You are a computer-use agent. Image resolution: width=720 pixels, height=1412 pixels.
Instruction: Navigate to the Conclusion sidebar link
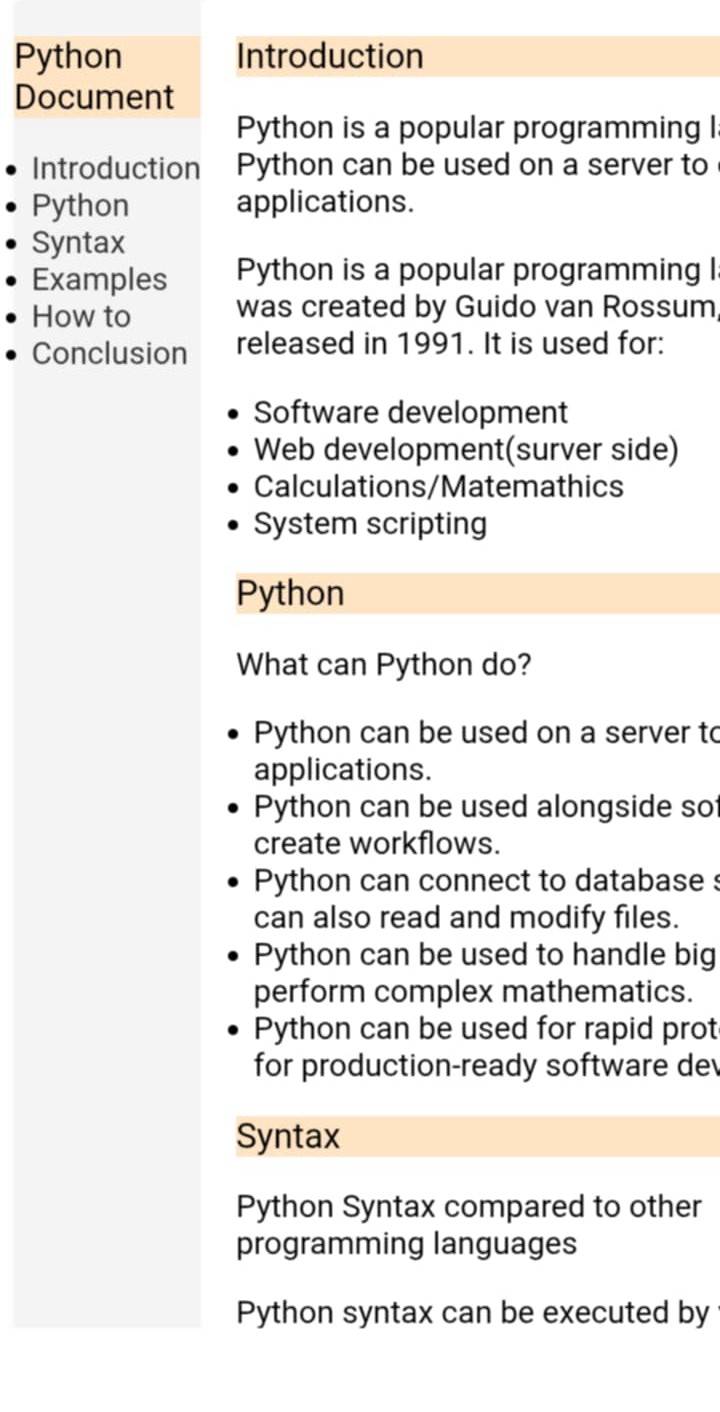(109, 353)
